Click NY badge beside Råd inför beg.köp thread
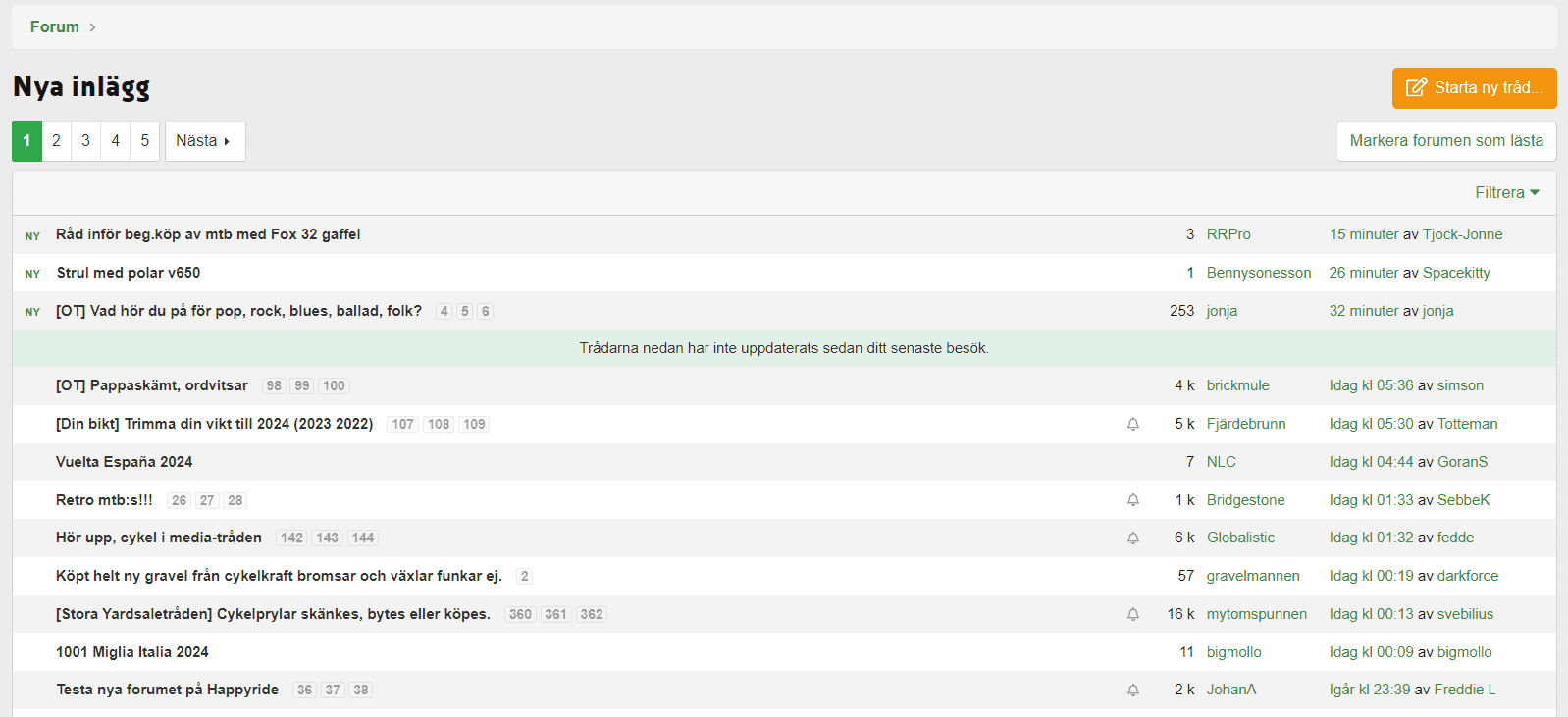1568x717 pixels. [x=32, y=236]
